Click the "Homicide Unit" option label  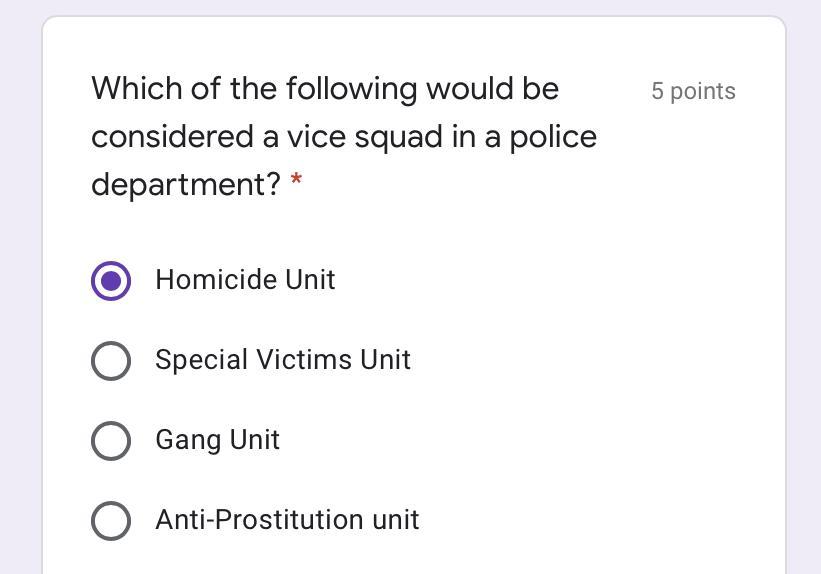coord(245,280)
